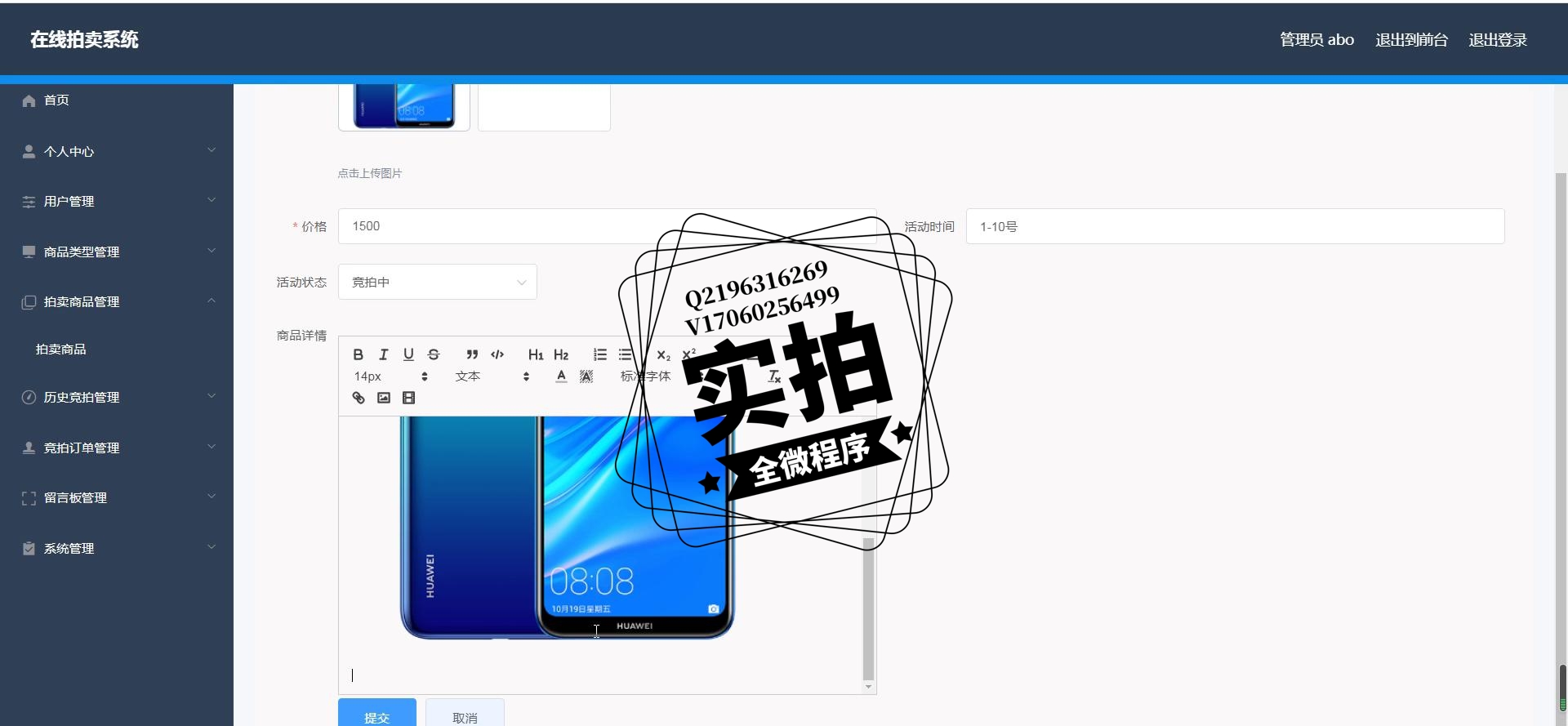1568x726 pixels.
Task: Open the 活动状态 dropdown showing 竞拍中
Action: (438, 282)
